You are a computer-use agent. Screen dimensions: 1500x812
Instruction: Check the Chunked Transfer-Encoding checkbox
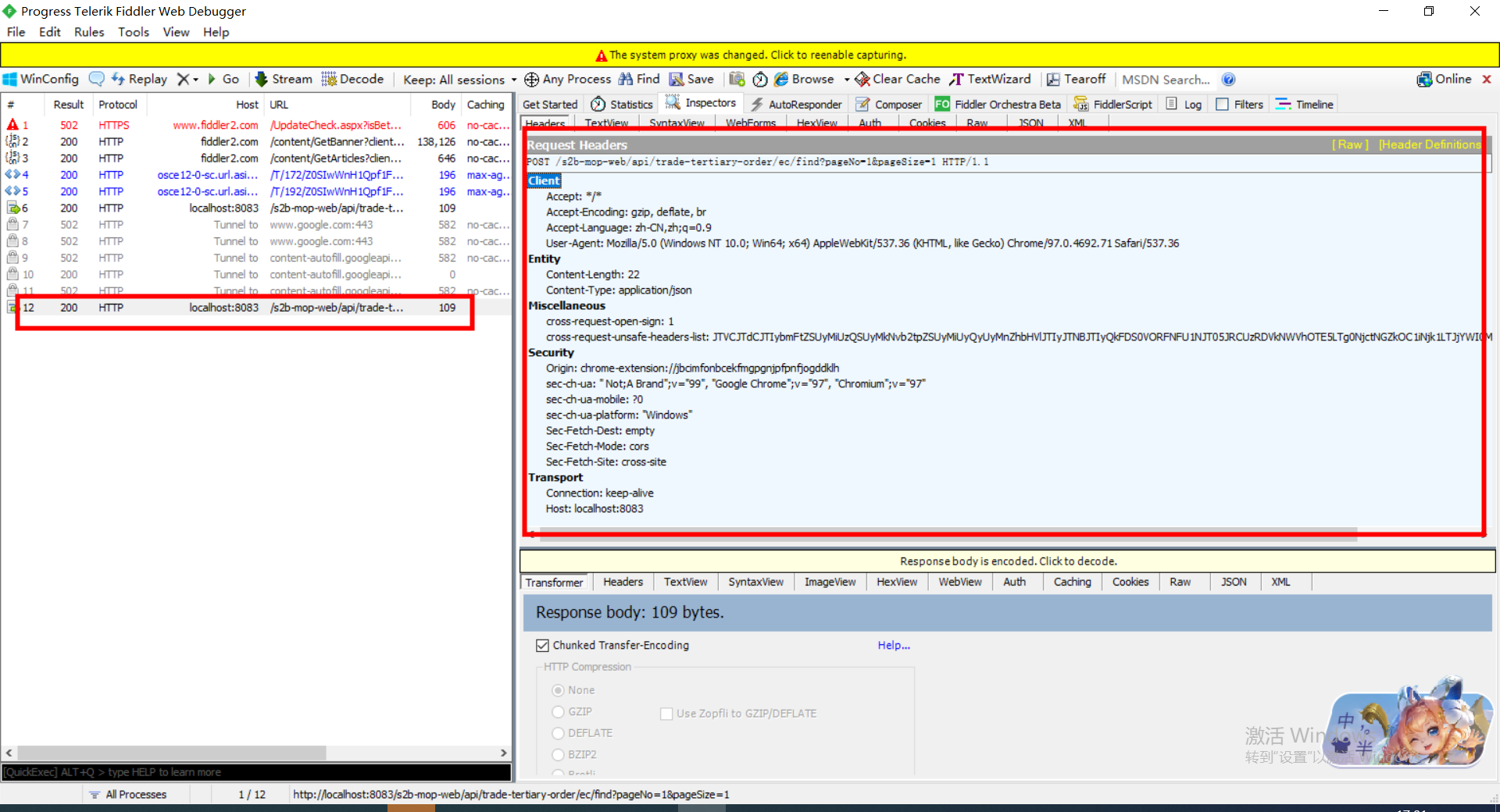[x=543, y=645]
